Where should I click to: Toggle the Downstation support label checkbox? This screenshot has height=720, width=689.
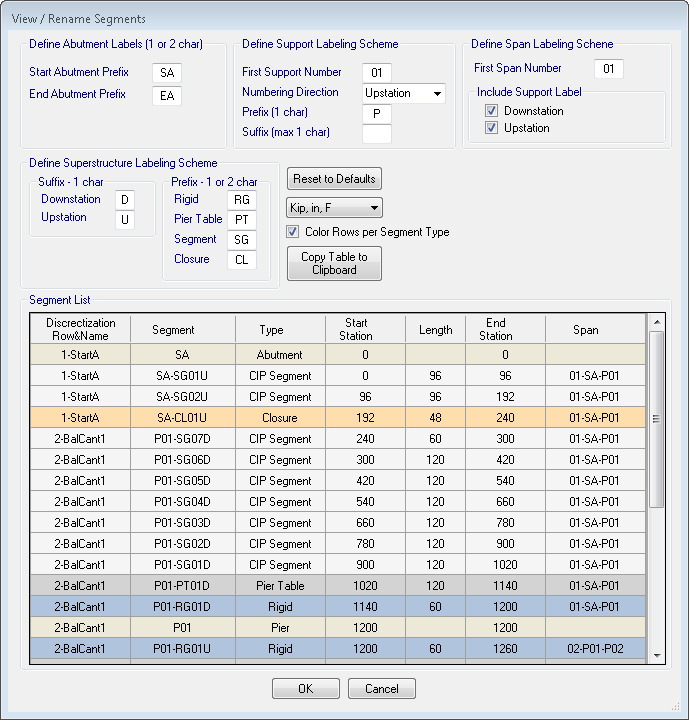(x=492, y=111)
